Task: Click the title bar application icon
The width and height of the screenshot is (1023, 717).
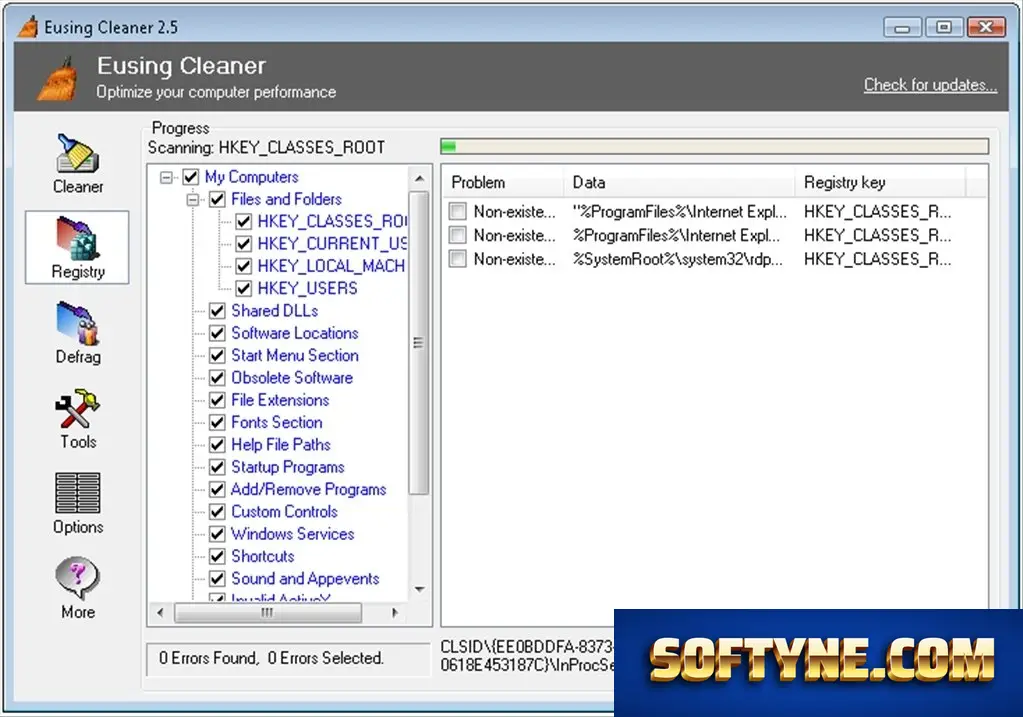Action: [27, 27]
